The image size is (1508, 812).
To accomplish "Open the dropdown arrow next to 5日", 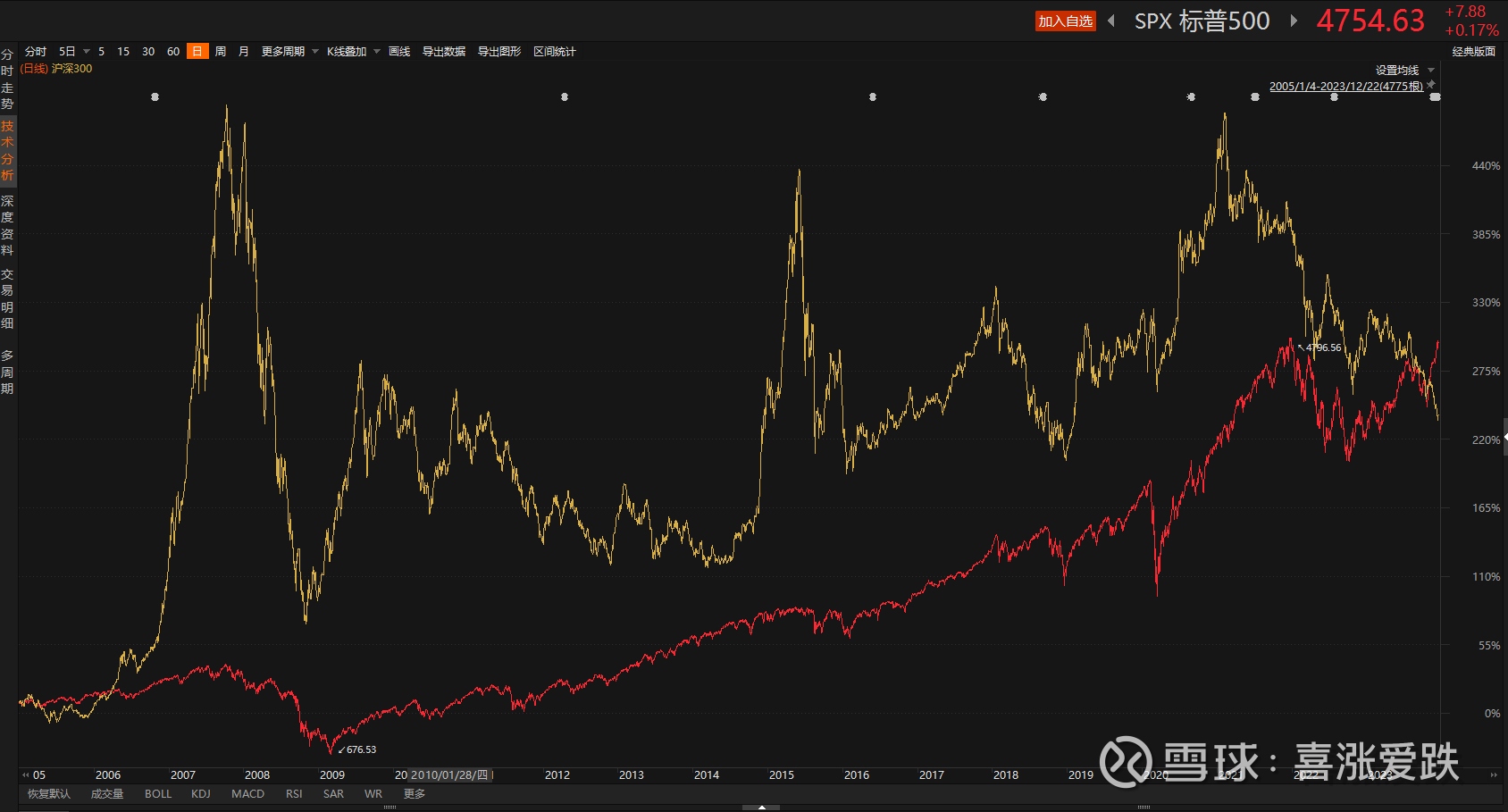I will (87, 52).
